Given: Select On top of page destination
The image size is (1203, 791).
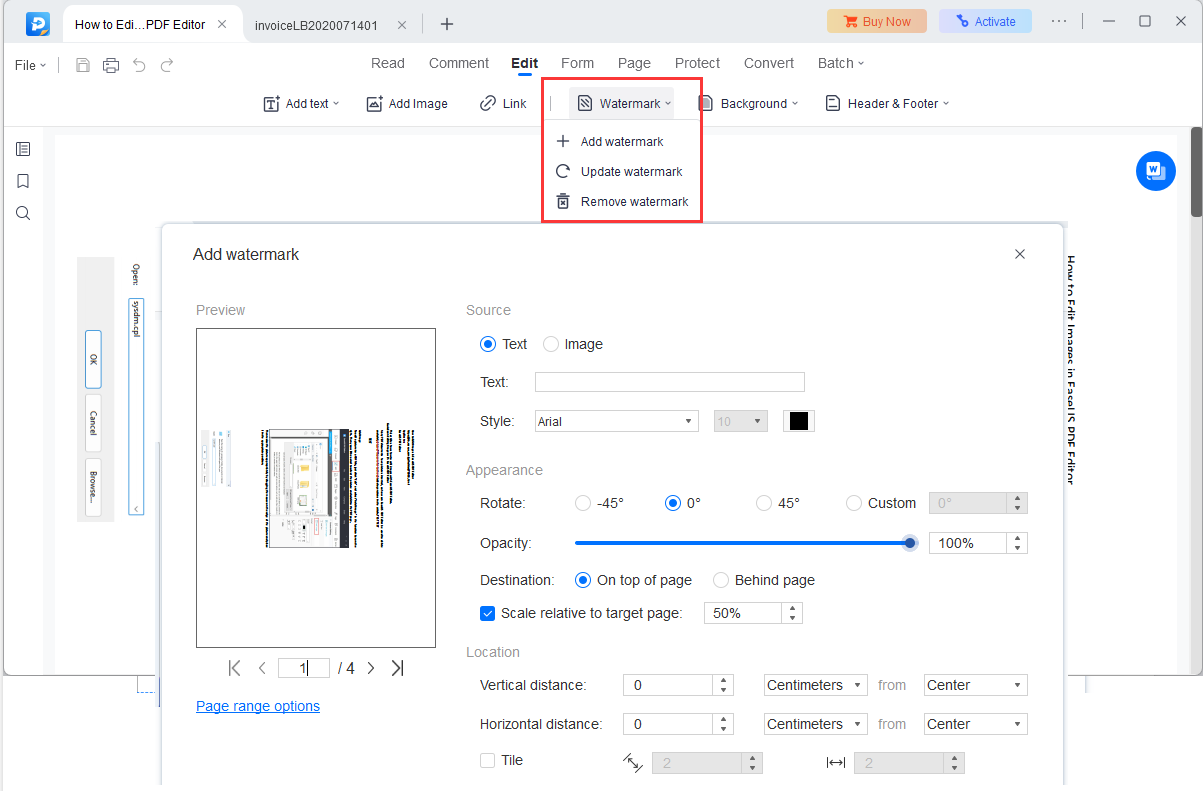Looking at the screenshot, I should [x=583, y=580].
